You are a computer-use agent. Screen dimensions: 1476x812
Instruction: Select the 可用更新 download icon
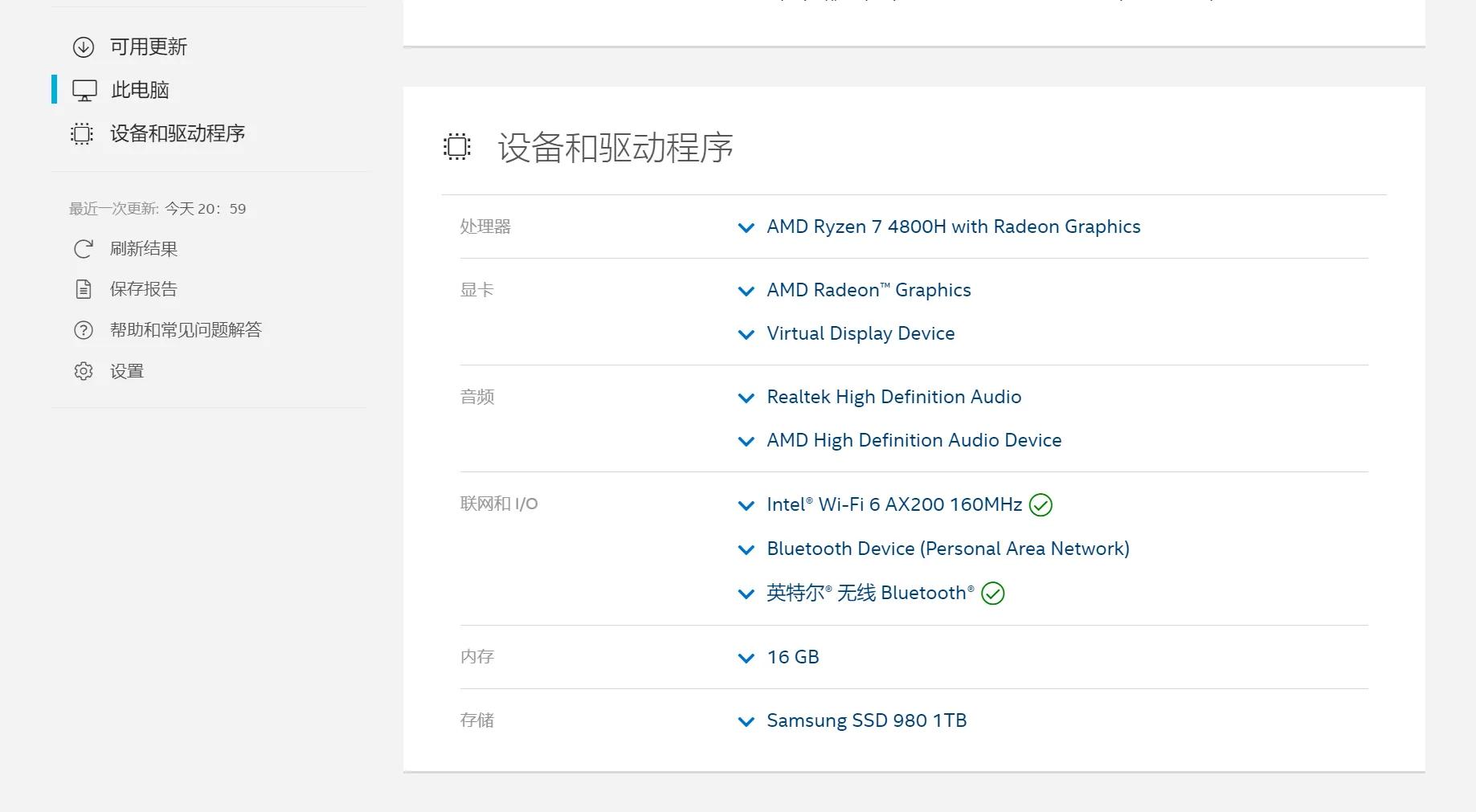(x=84, y=47)
